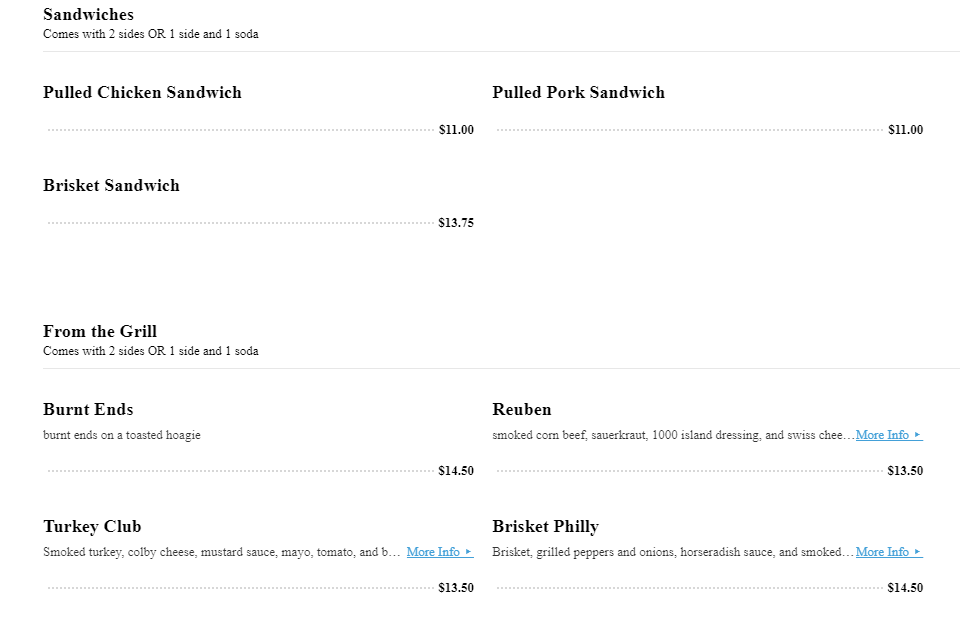Open More Info link for Turkey Club
The width and height of the screenshot is (962, 627).
tap(433, 552)
